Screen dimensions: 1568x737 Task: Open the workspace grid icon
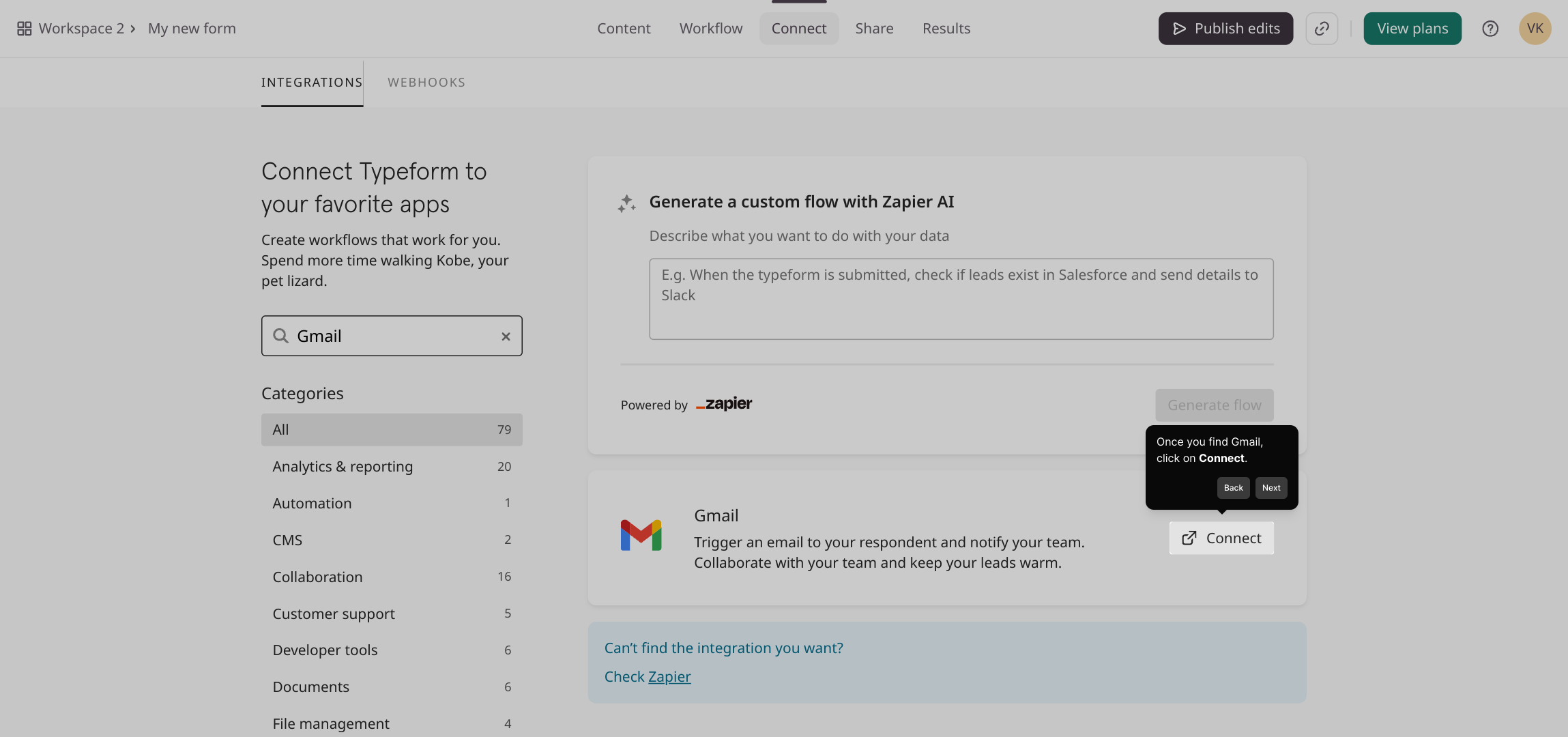click(x=25, y=29)
